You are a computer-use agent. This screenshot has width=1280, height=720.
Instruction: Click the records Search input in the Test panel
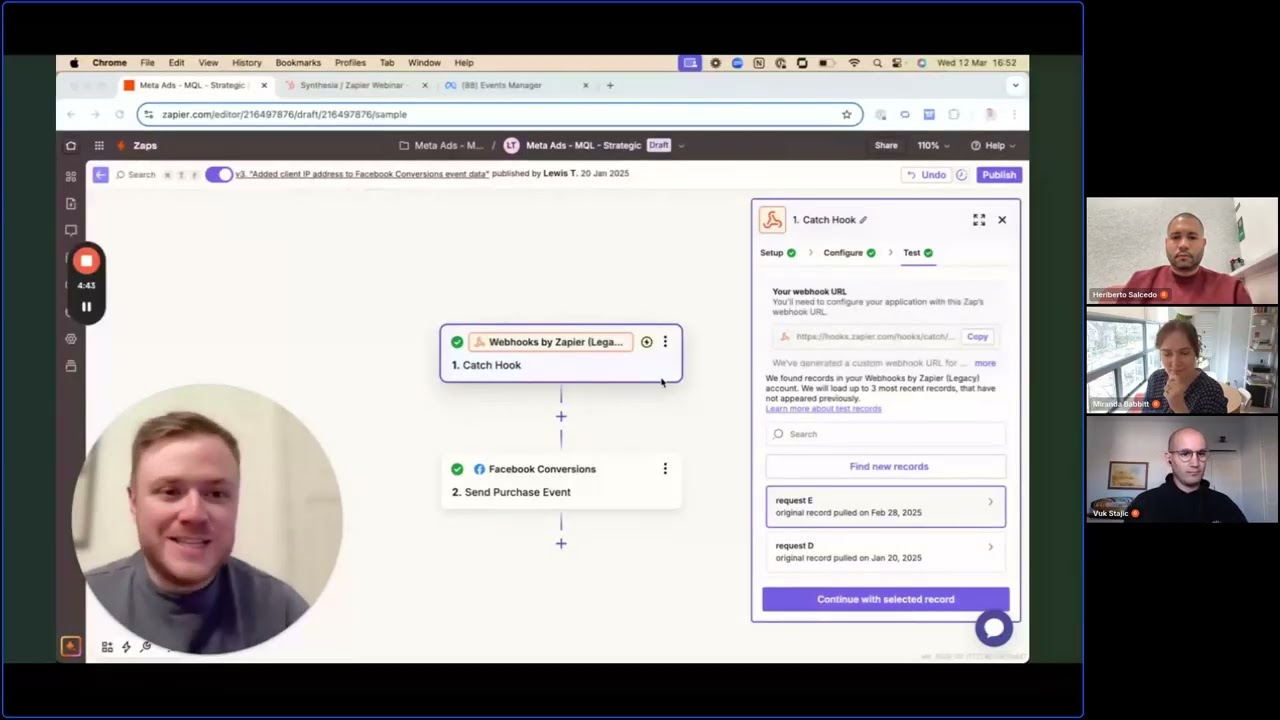tap(886, 434)
